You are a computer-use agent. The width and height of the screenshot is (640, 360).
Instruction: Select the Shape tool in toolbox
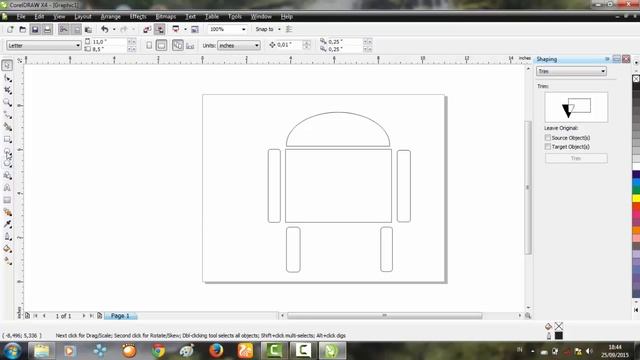point(7,78)
